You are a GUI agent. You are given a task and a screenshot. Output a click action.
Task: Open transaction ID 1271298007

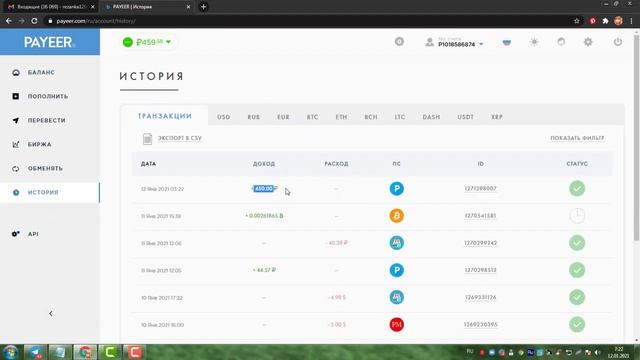coord(480,189)
